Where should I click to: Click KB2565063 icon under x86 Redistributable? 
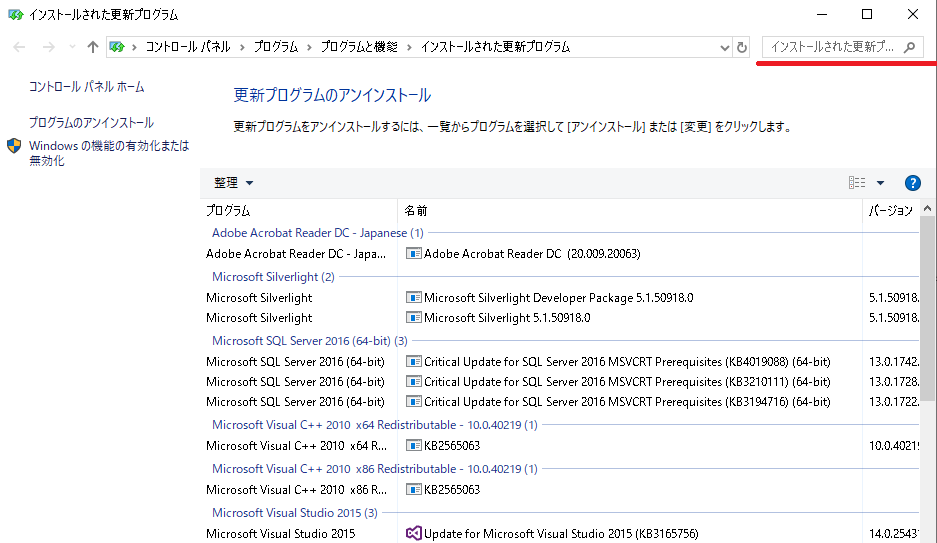414,489
